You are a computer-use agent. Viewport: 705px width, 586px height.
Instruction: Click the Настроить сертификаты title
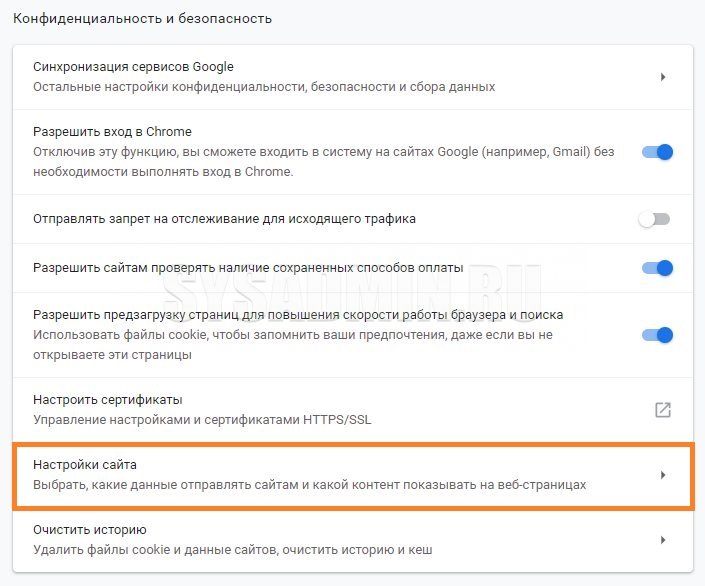tap(108, 400)
